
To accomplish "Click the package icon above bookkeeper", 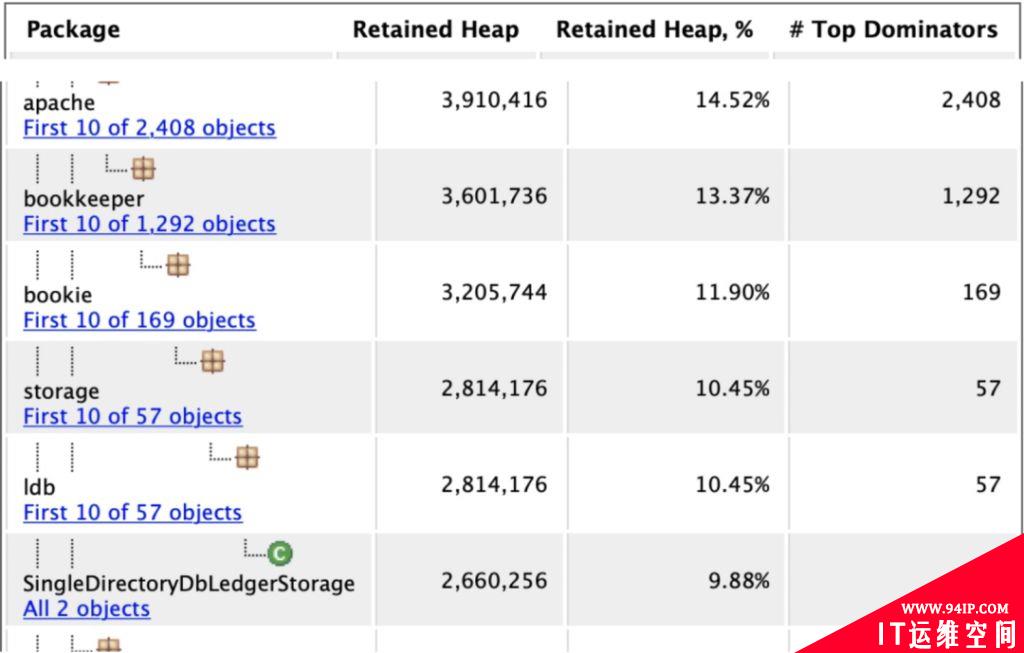I will coord(143,169).
